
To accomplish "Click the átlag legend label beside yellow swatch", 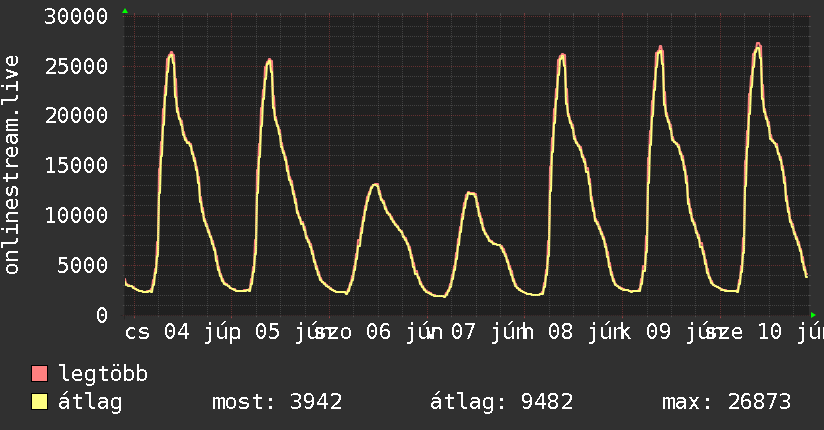I will (x=90, y=403).
